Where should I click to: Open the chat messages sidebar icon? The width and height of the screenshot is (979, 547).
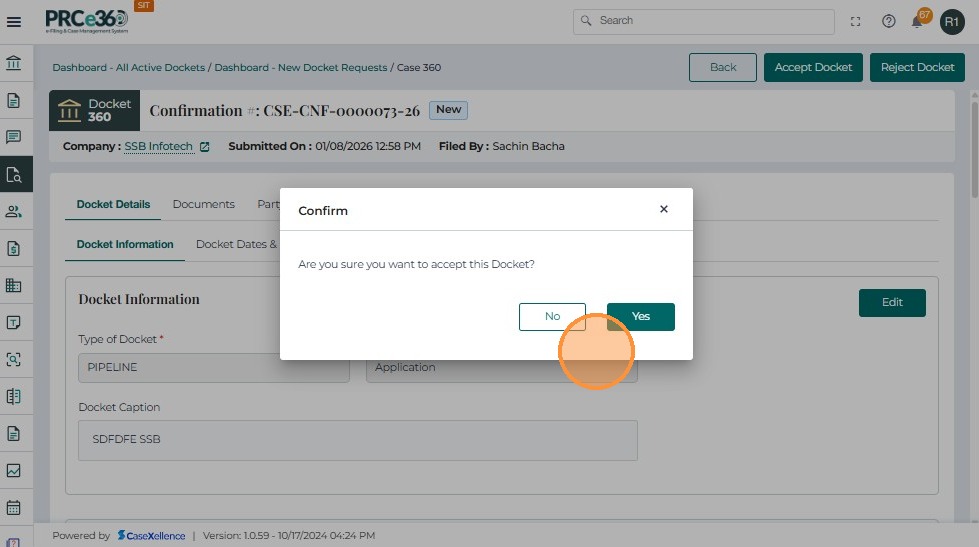[x=14, y=136]
